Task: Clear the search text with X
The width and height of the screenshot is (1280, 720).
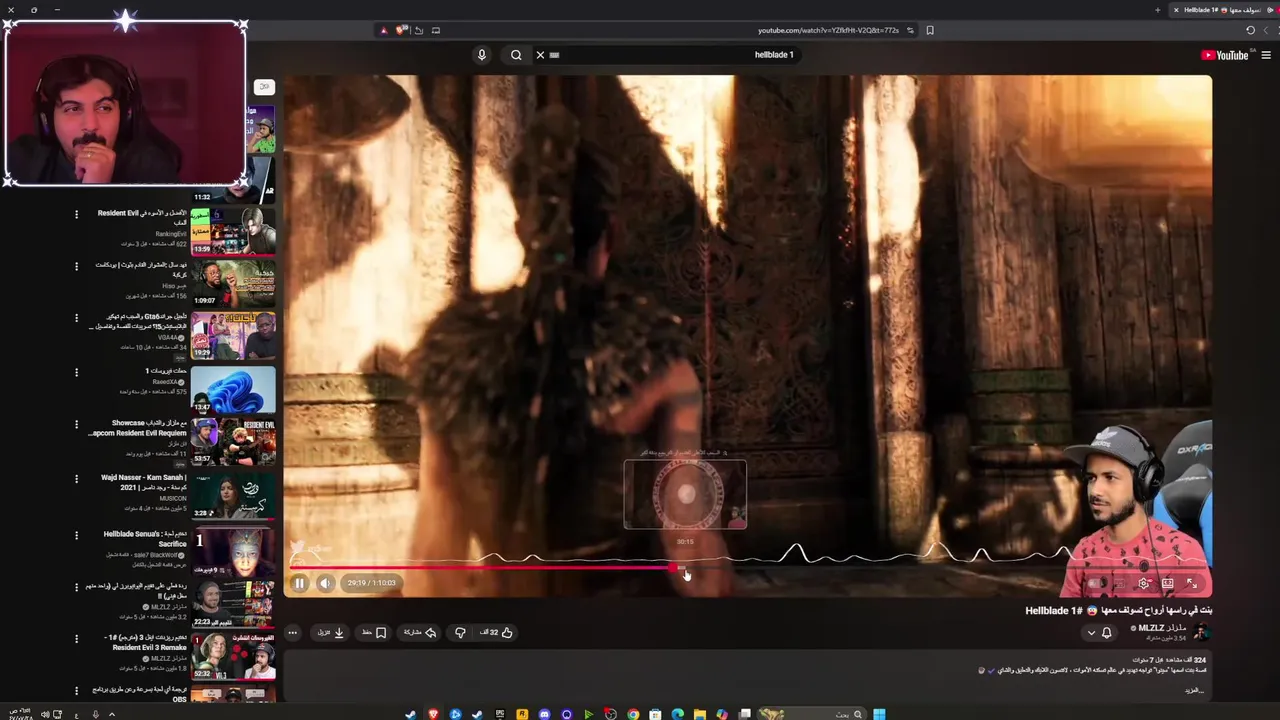Action: [540, 55]
